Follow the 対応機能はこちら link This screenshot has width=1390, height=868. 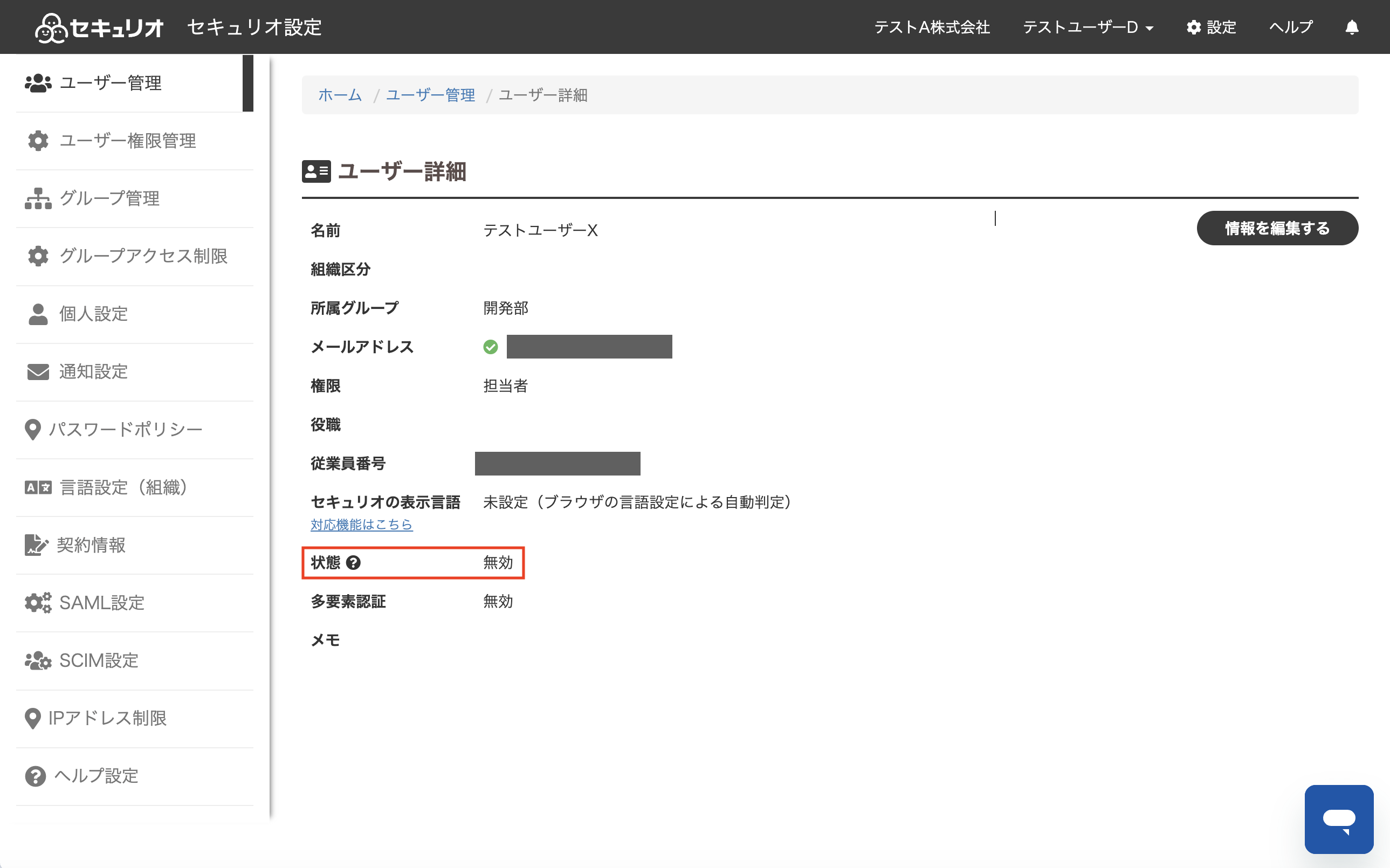pyautogui.click(x=362, y=524)
